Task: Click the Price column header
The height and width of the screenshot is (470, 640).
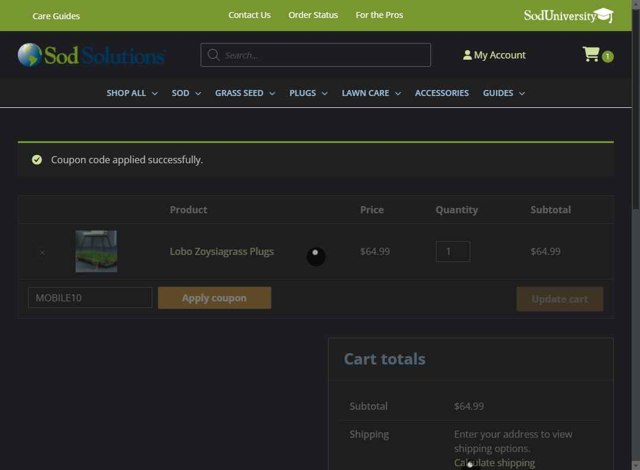Action: point(372,210)
